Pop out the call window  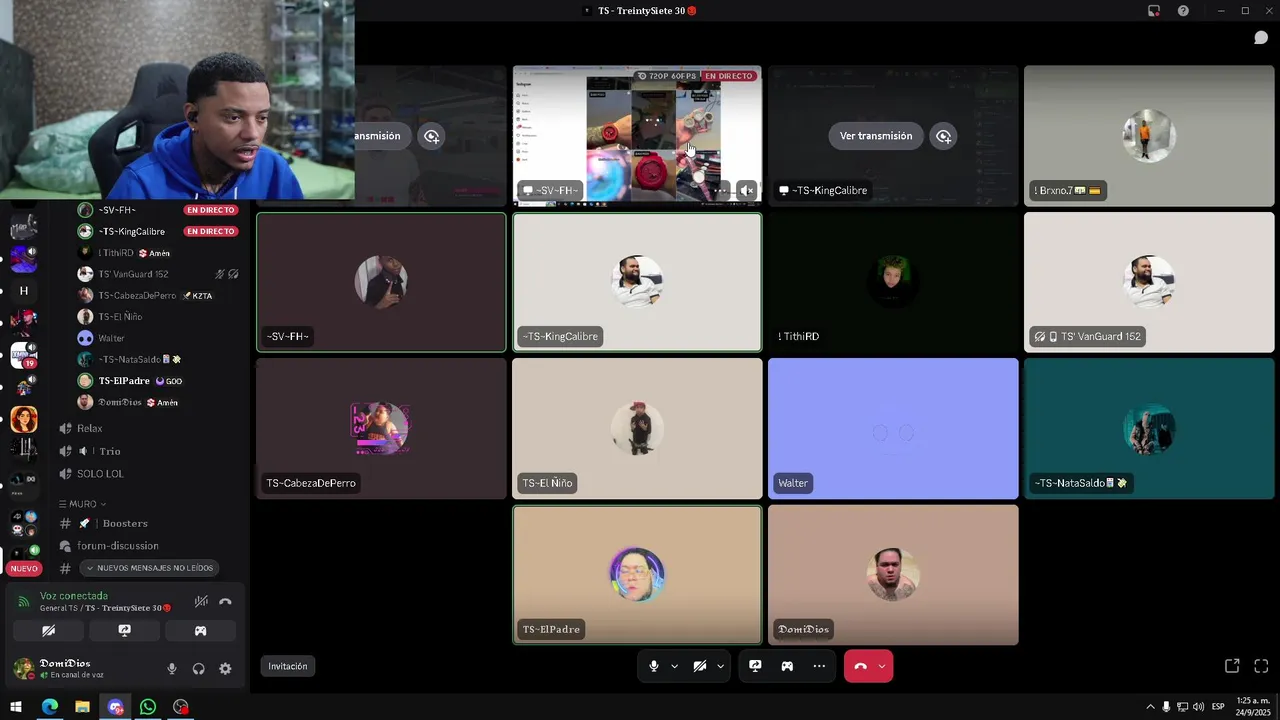coord(1232,666)
